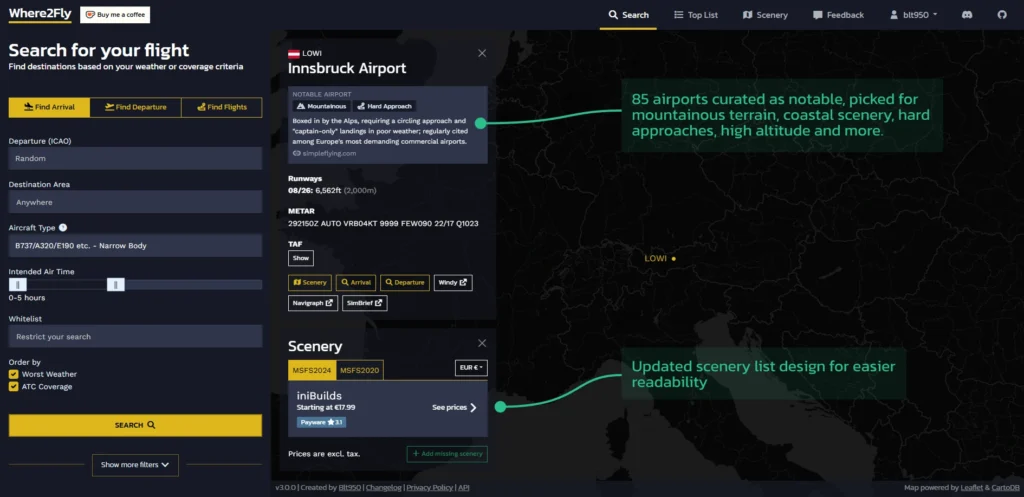
Task: Select the Find Flights tab
Action: point(221,107)
